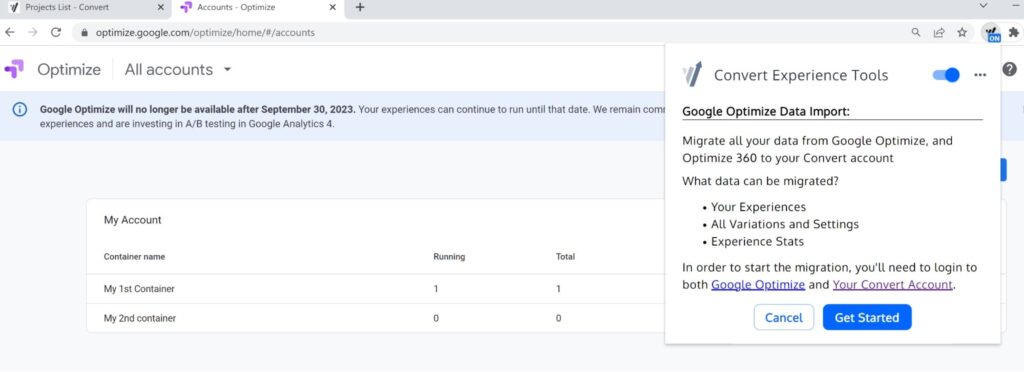The image size is (1024, 372).
Task: Reload the Optimize accounts page
Action: tap(56, 32)
